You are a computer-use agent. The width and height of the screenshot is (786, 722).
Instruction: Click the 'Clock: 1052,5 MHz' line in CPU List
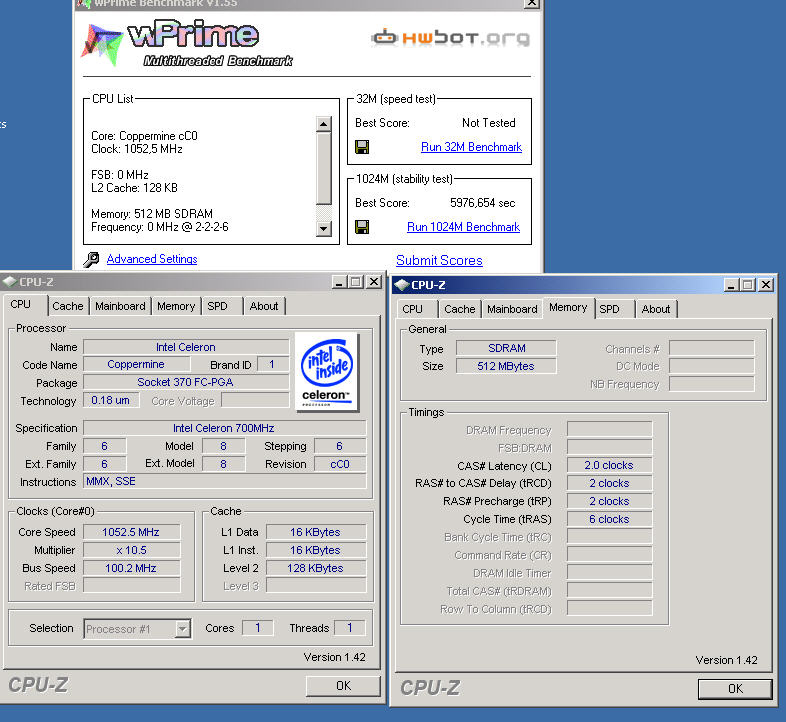coord(137,149)
